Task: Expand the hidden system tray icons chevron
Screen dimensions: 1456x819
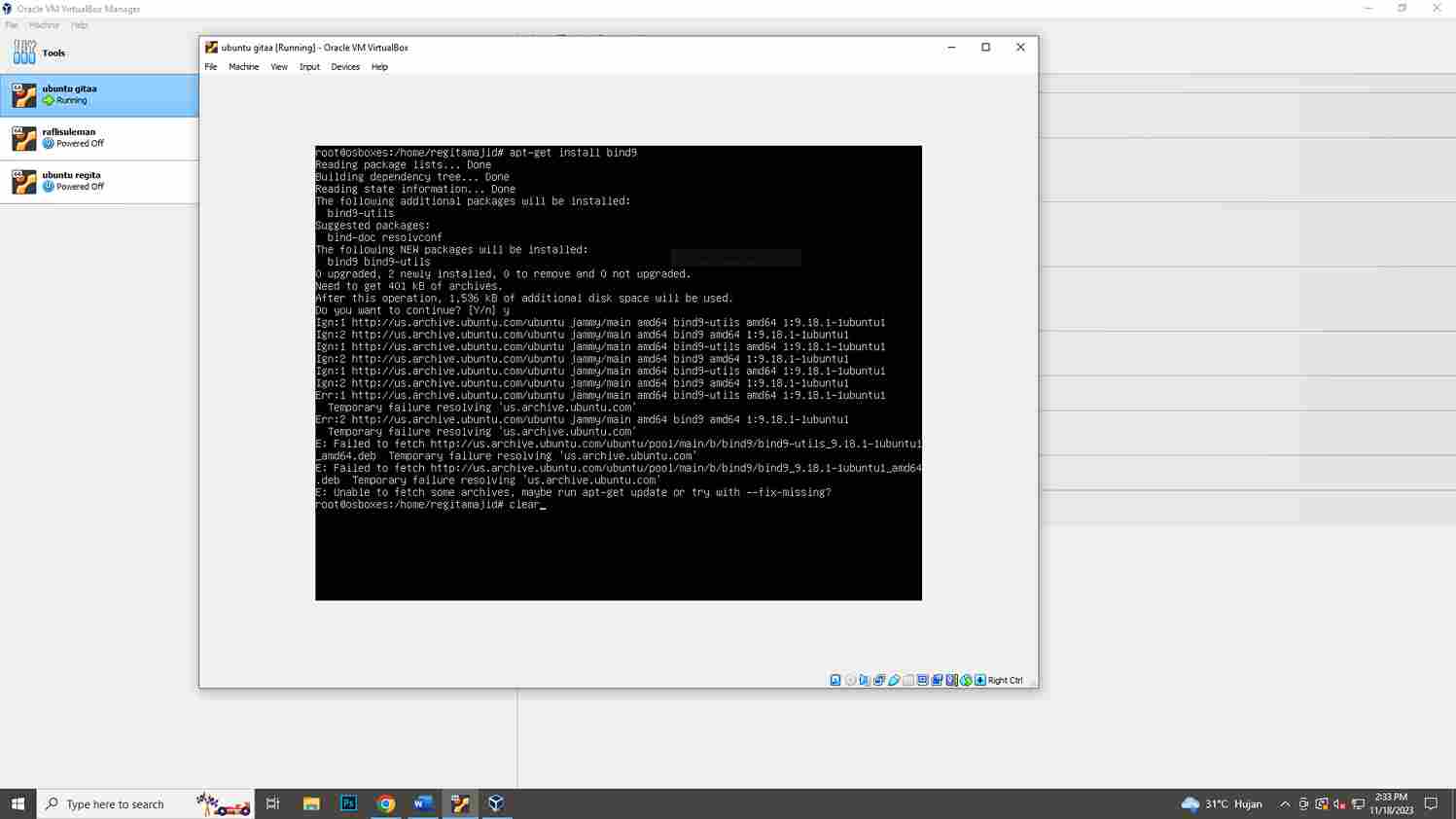Action: coord(1285,804)
